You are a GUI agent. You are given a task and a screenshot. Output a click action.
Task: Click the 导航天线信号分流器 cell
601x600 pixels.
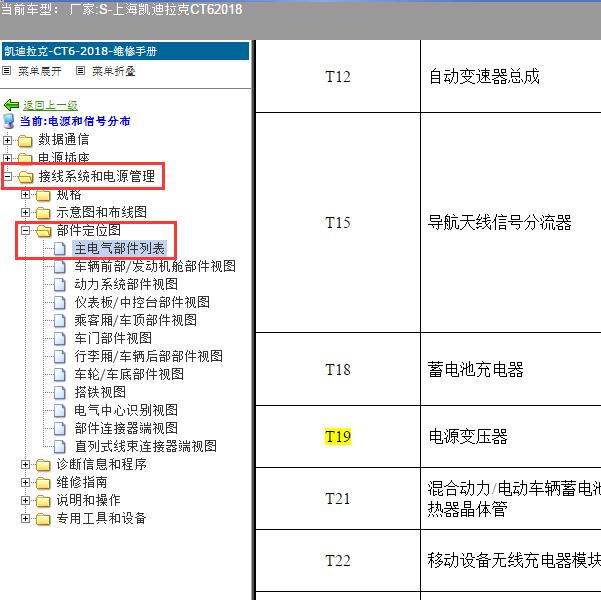(x=511, y=223)
